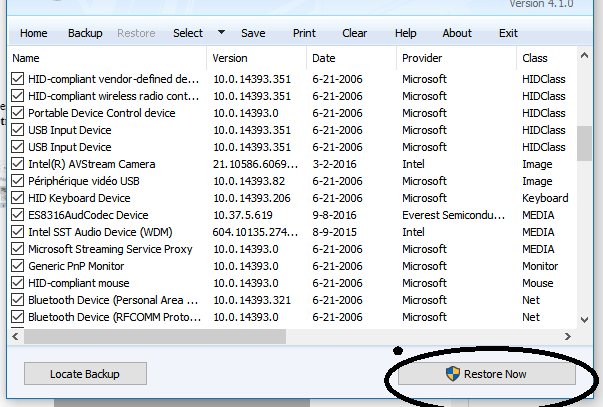Viewport: 603px width, 407px height.
Task: Sort by the Name column header
Action: click(x=26, y=58)
